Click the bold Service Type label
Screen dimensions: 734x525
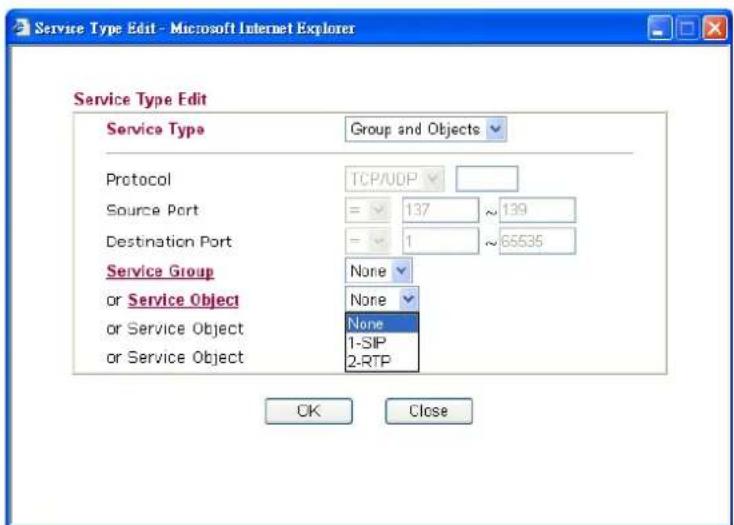155,129
